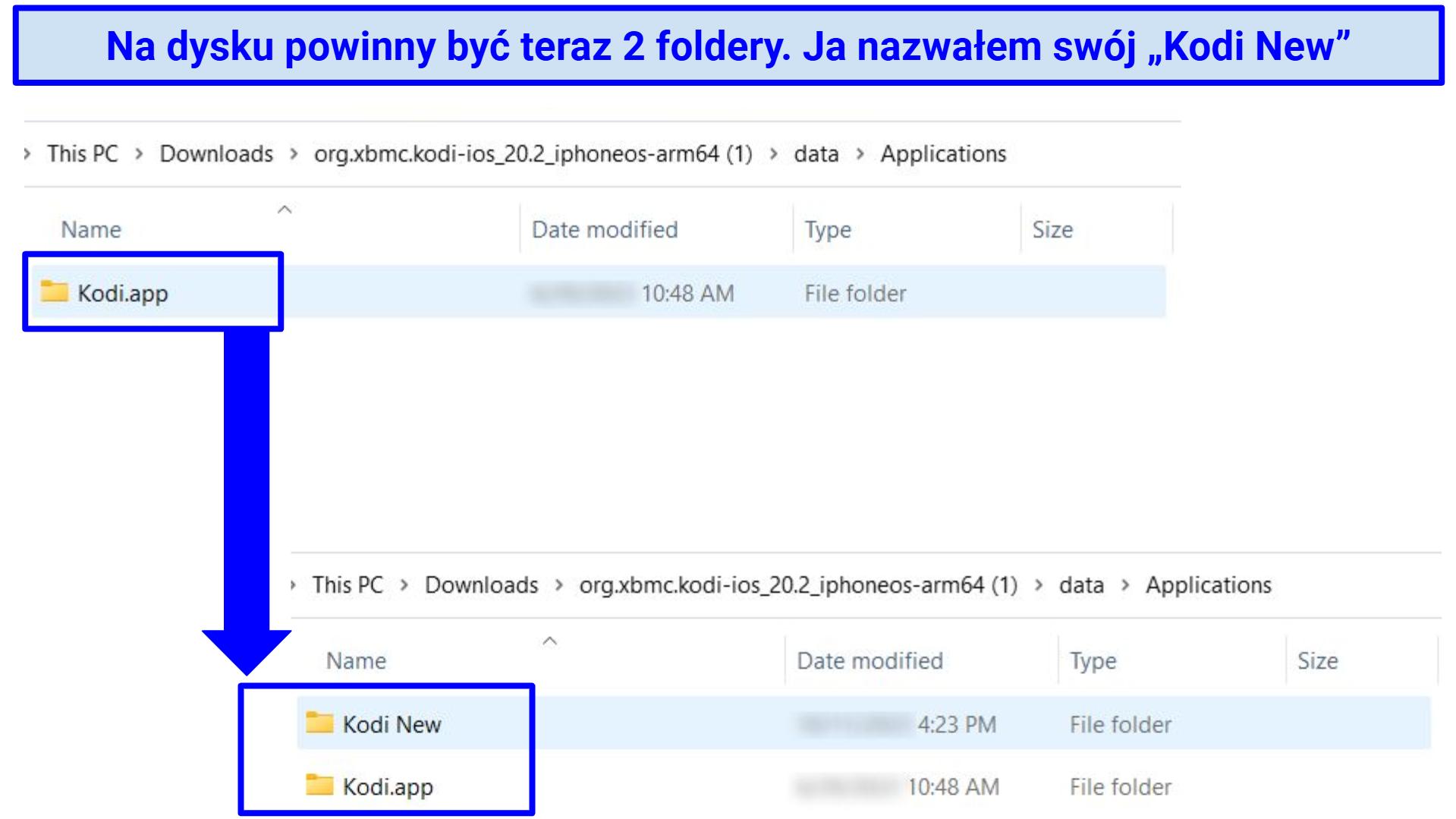
Task: Click File folder type in lower Kodi.app row
Action: 1121,787
